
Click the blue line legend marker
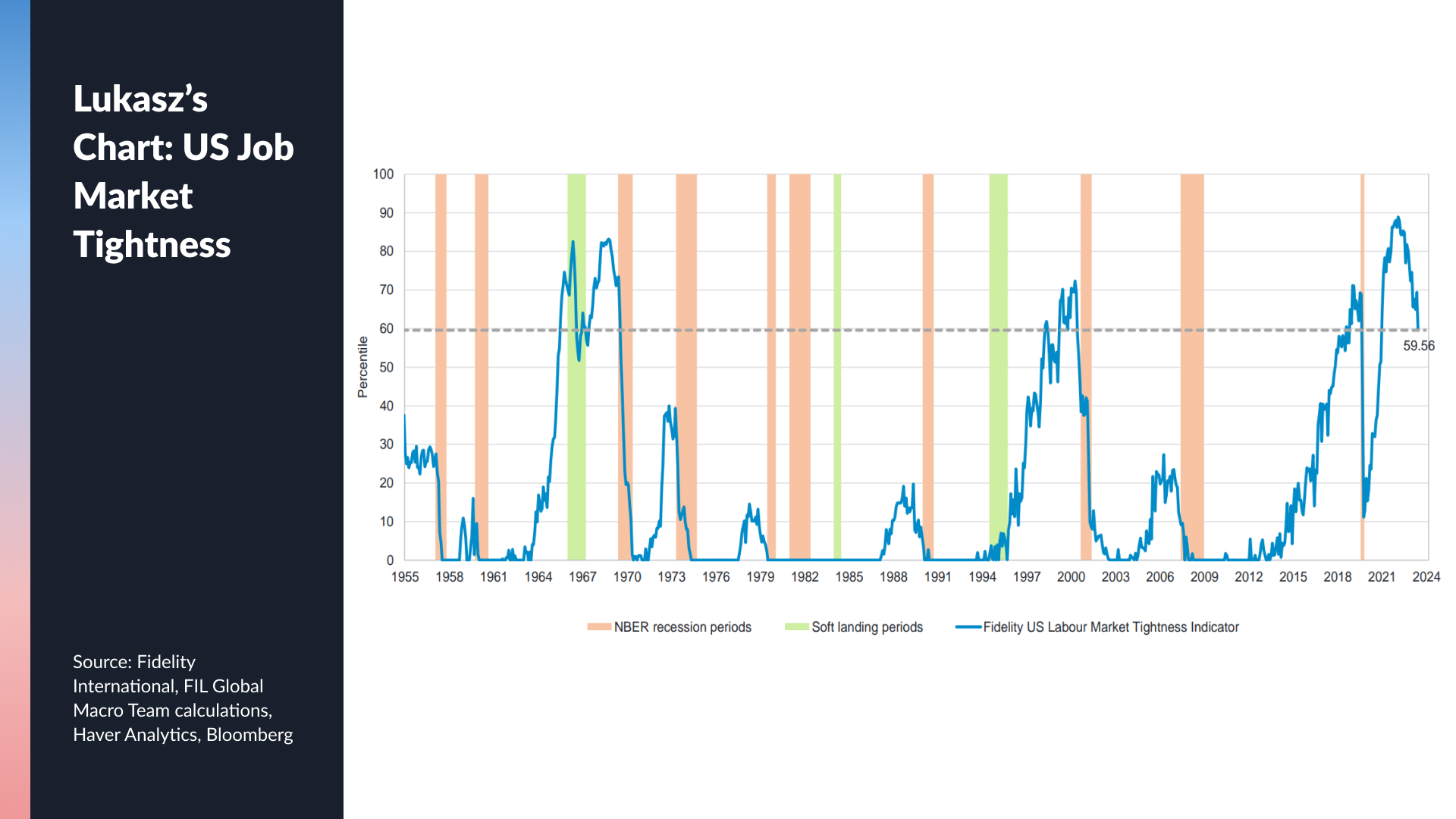(968, 627)
